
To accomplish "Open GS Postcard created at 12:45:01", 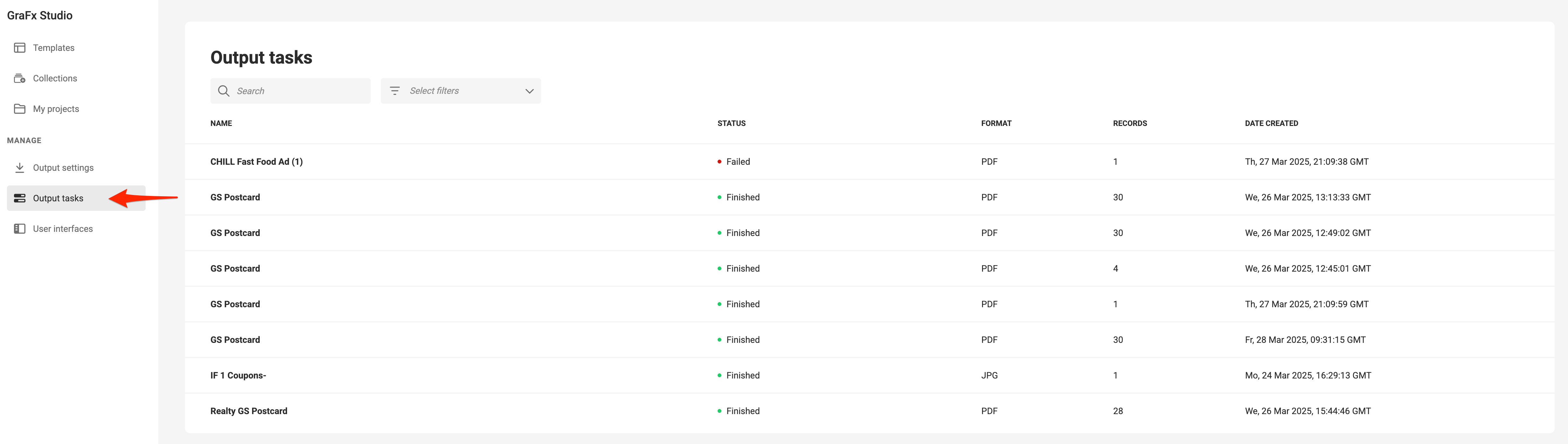I will click(235, 268).
